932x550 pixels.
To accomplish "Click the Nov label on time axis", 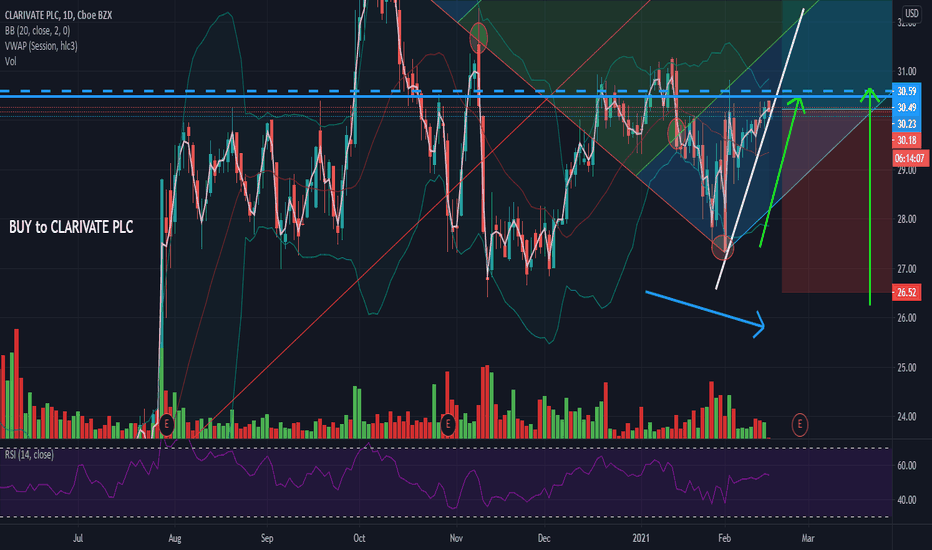I will (456, 538).
